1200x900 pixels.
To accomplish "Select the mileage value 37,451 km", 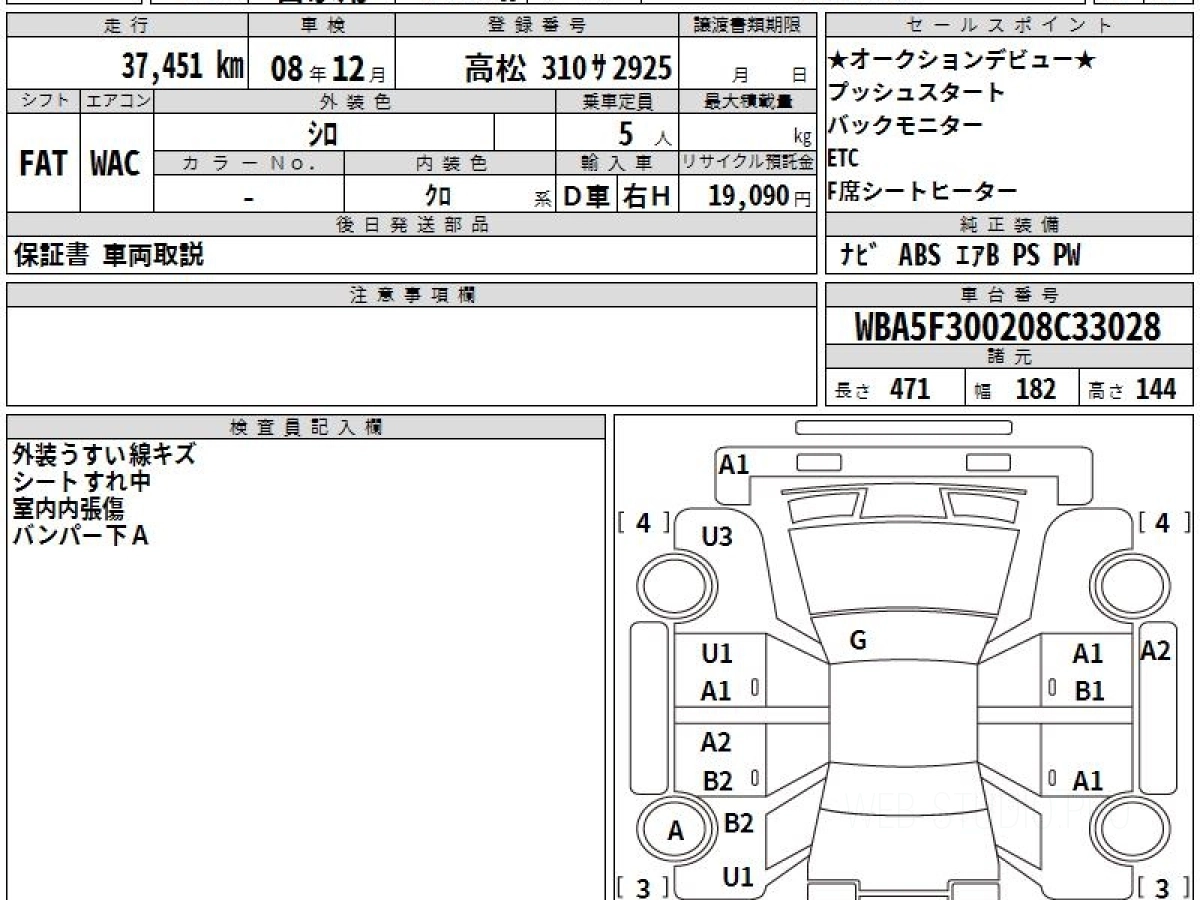I will [183, 67].
